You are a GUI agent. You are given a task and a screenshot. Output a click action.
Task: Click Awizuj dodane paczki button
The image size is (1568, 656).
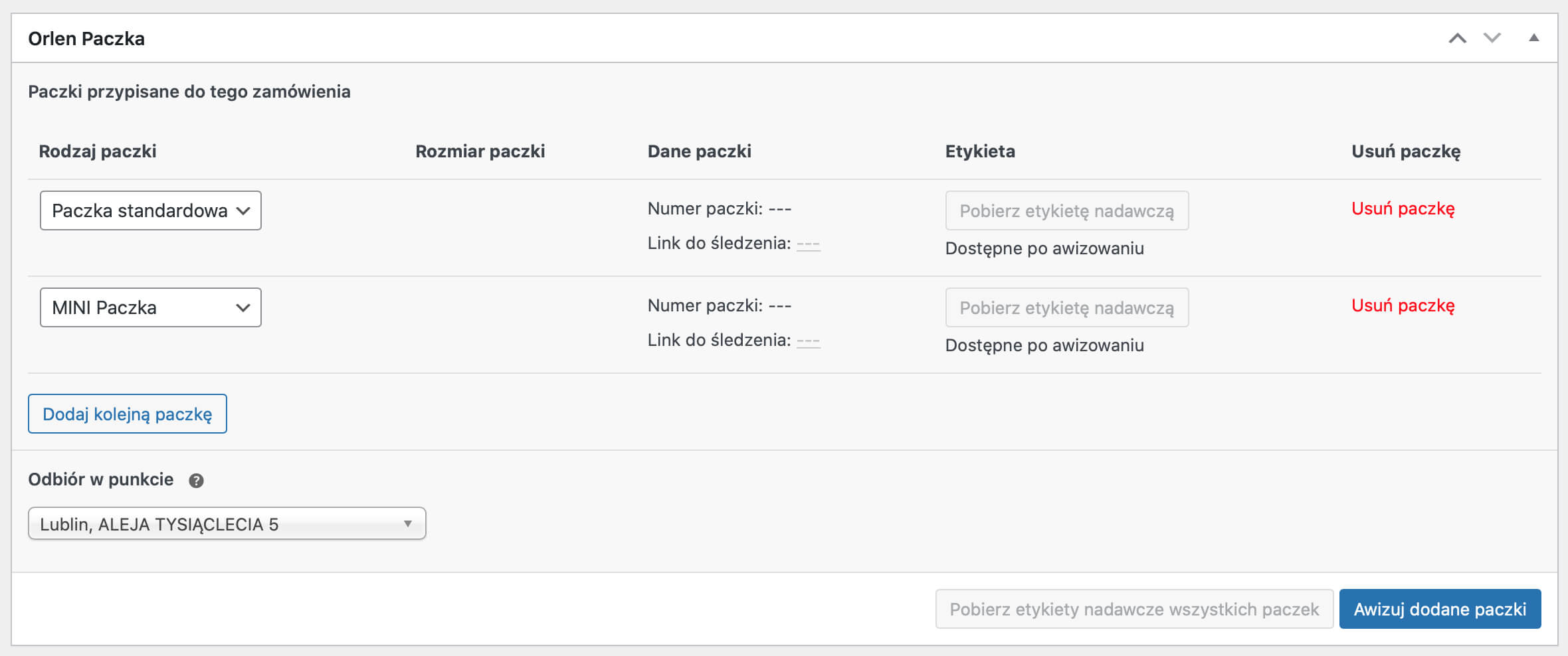click(1440, 609)
